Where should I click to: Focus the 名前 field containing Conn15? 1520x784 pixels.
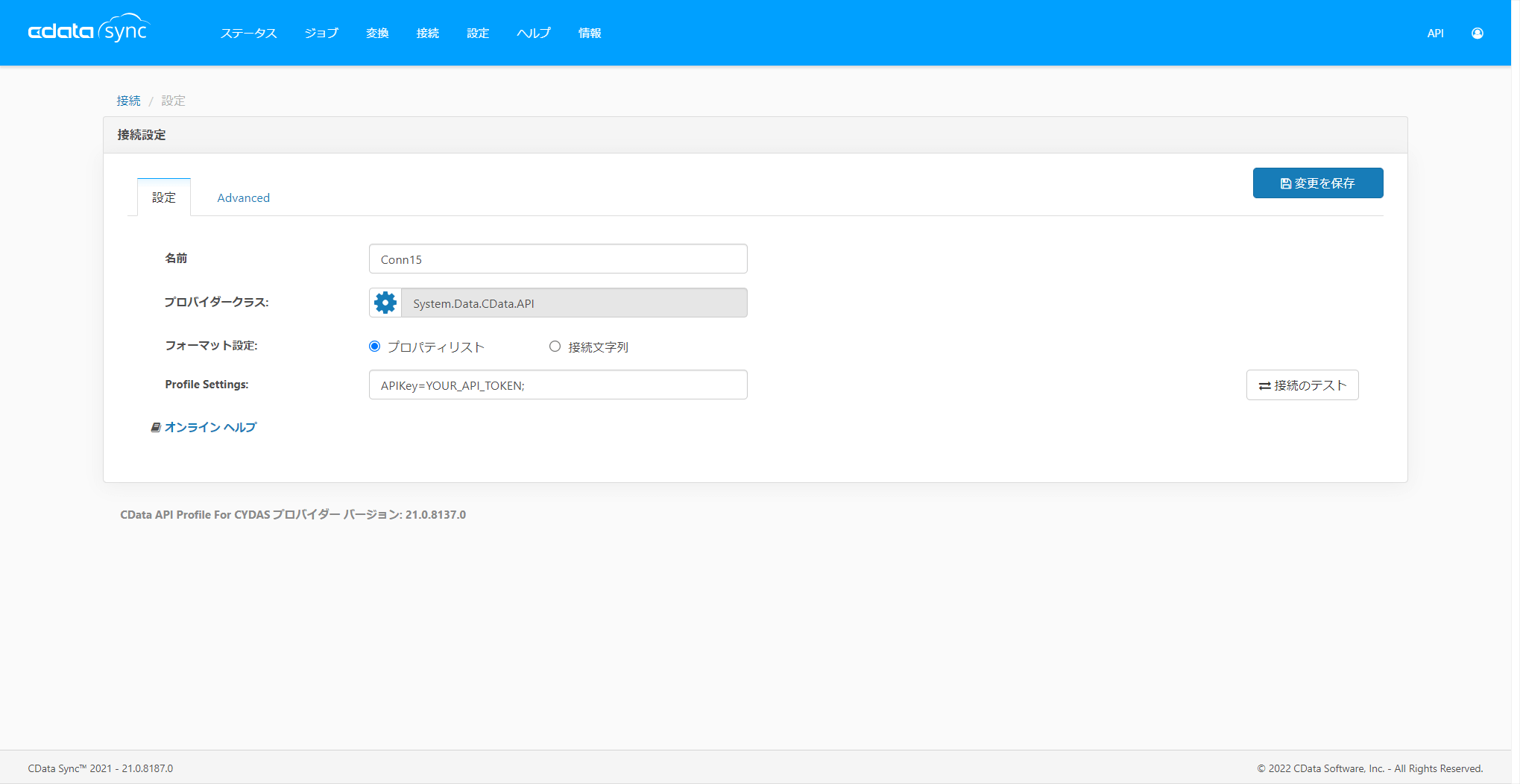[558, 259]
